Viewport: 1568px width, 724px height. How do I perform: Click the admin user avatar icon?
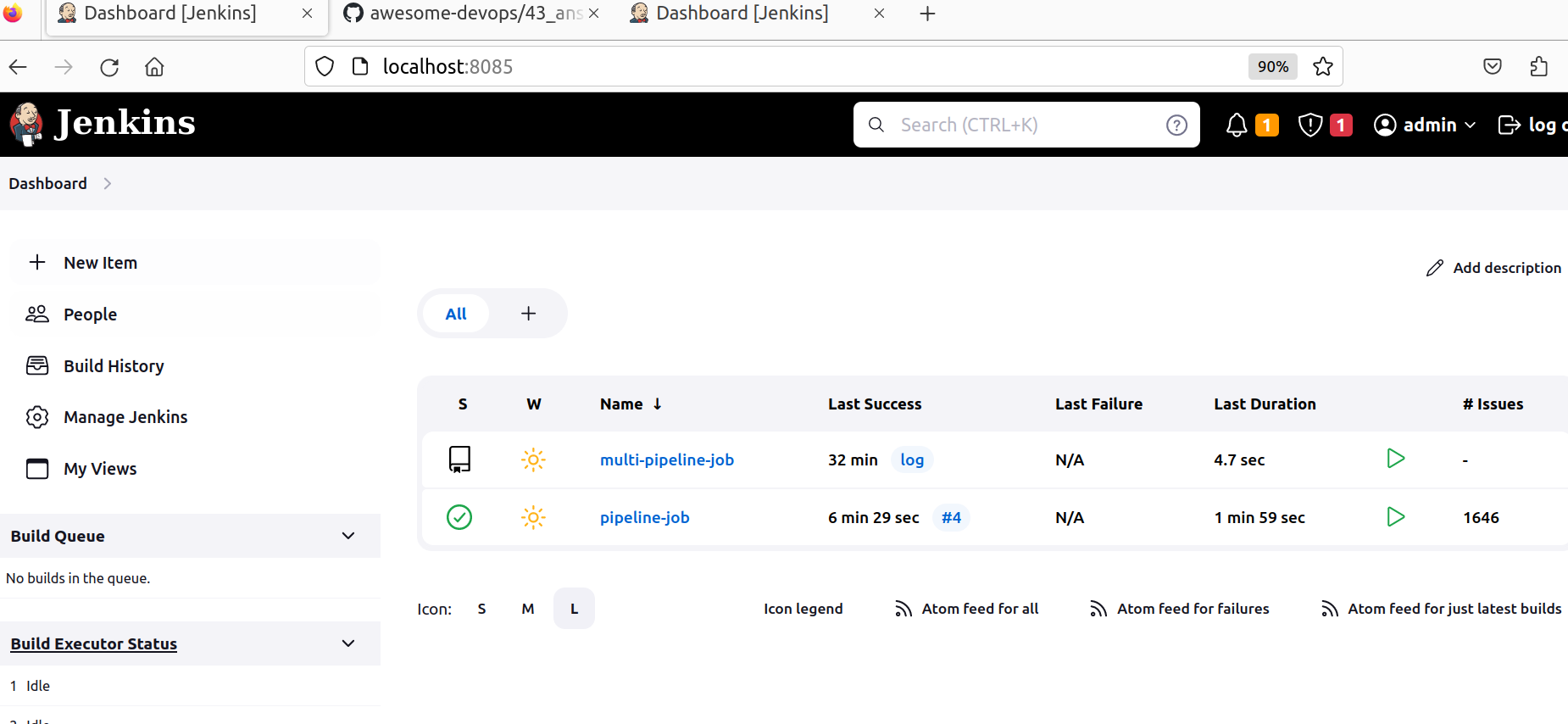1385,125
